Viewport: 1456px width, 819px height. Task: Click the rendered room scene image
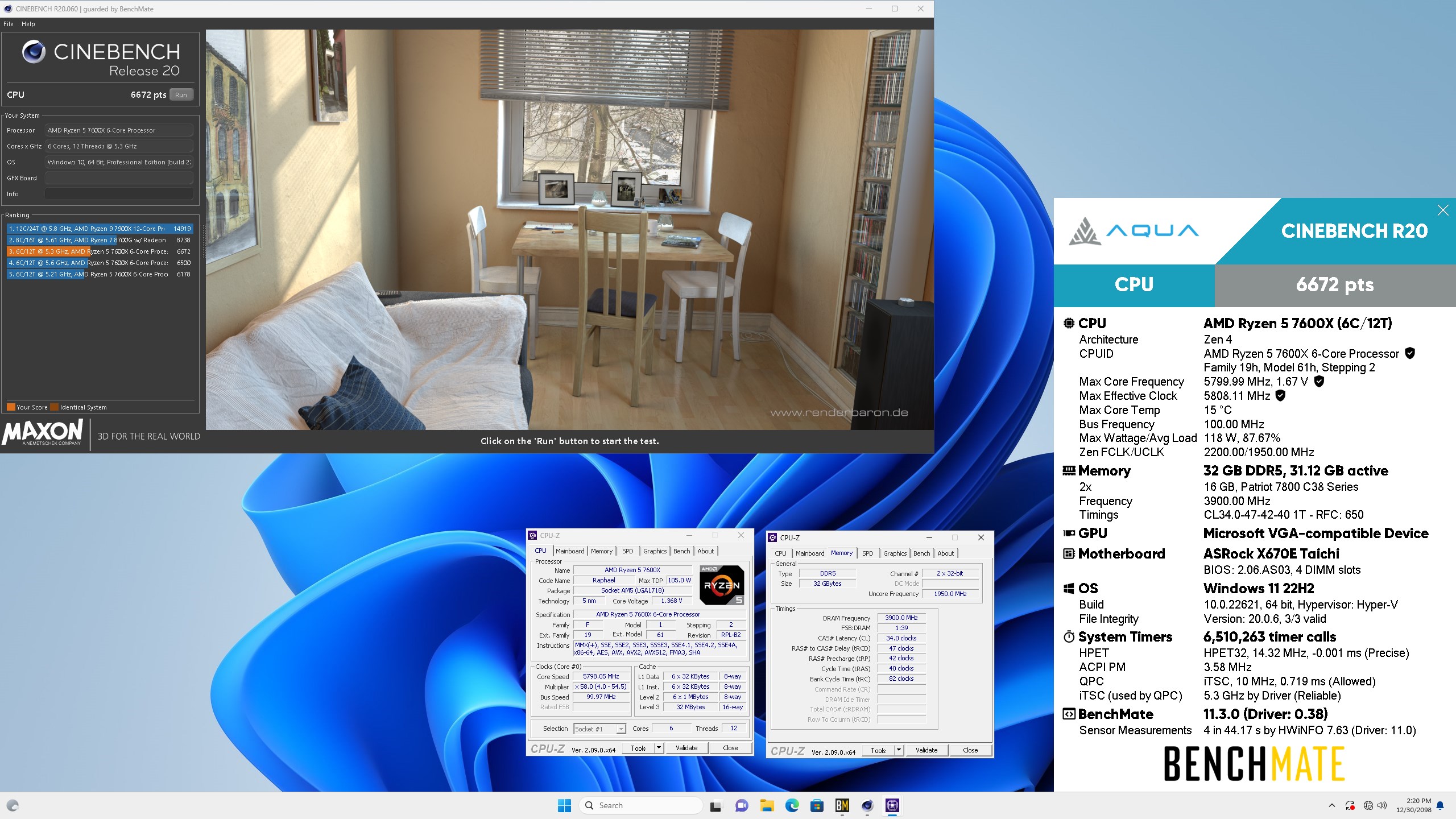pos(569,229)
